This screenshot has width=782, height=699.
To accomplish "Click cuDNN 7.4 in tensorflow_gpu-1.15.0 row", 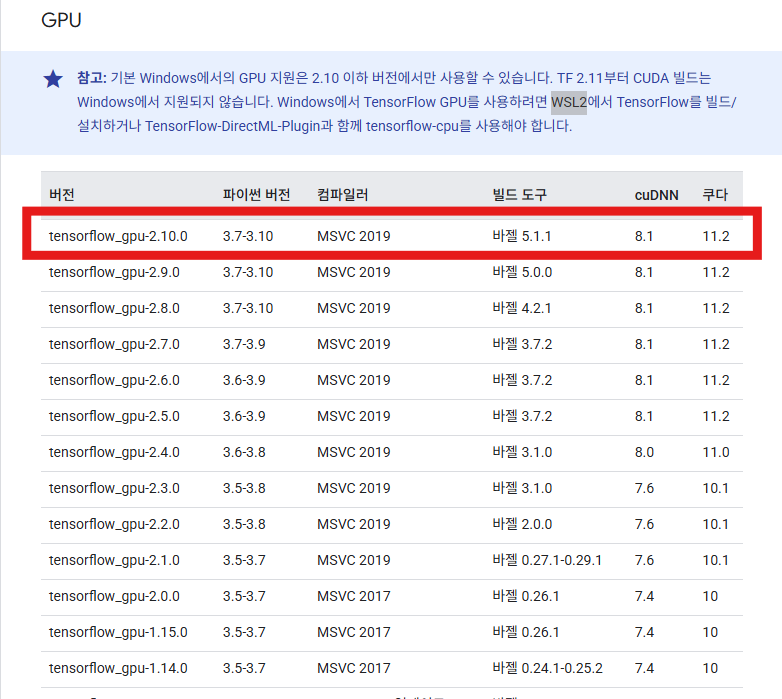I will coord(644,632).
